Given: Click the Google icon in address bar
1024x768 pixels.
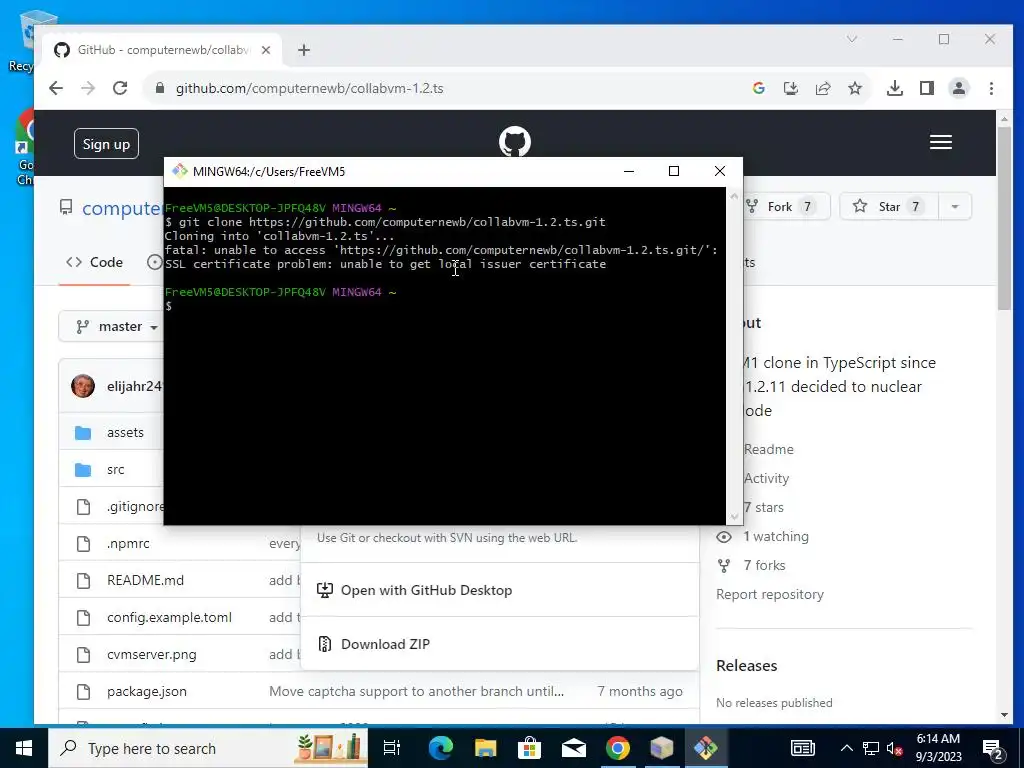Looking at the screenshot, I should pyautogui.click(x=758, y=88).
